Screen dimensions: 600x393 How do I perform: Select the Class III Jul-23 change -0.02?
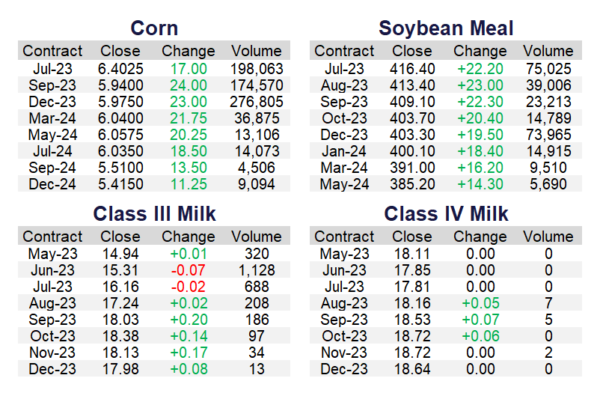pyautogui.click(x=188, y=287)
